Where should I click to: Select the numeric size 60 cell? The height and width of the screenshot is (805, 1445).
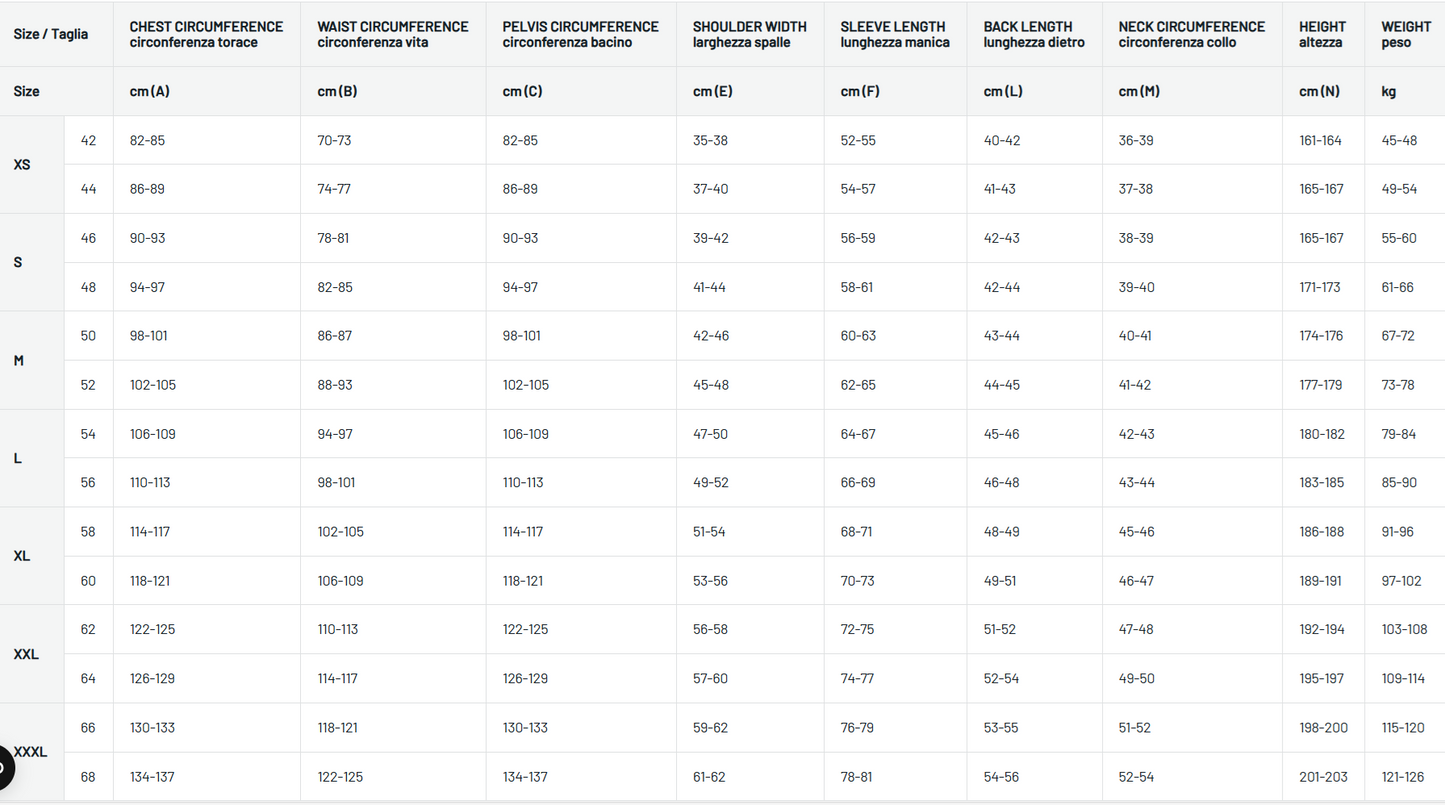(x=88, y=581)
